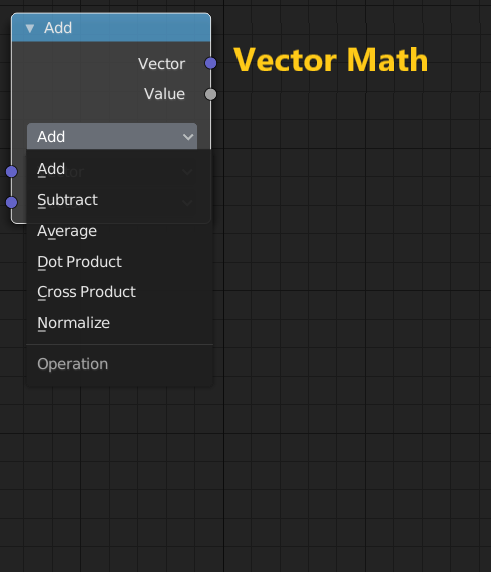Click the upper Vector input socket
The image size is (491, 572).
coord(11,171)
